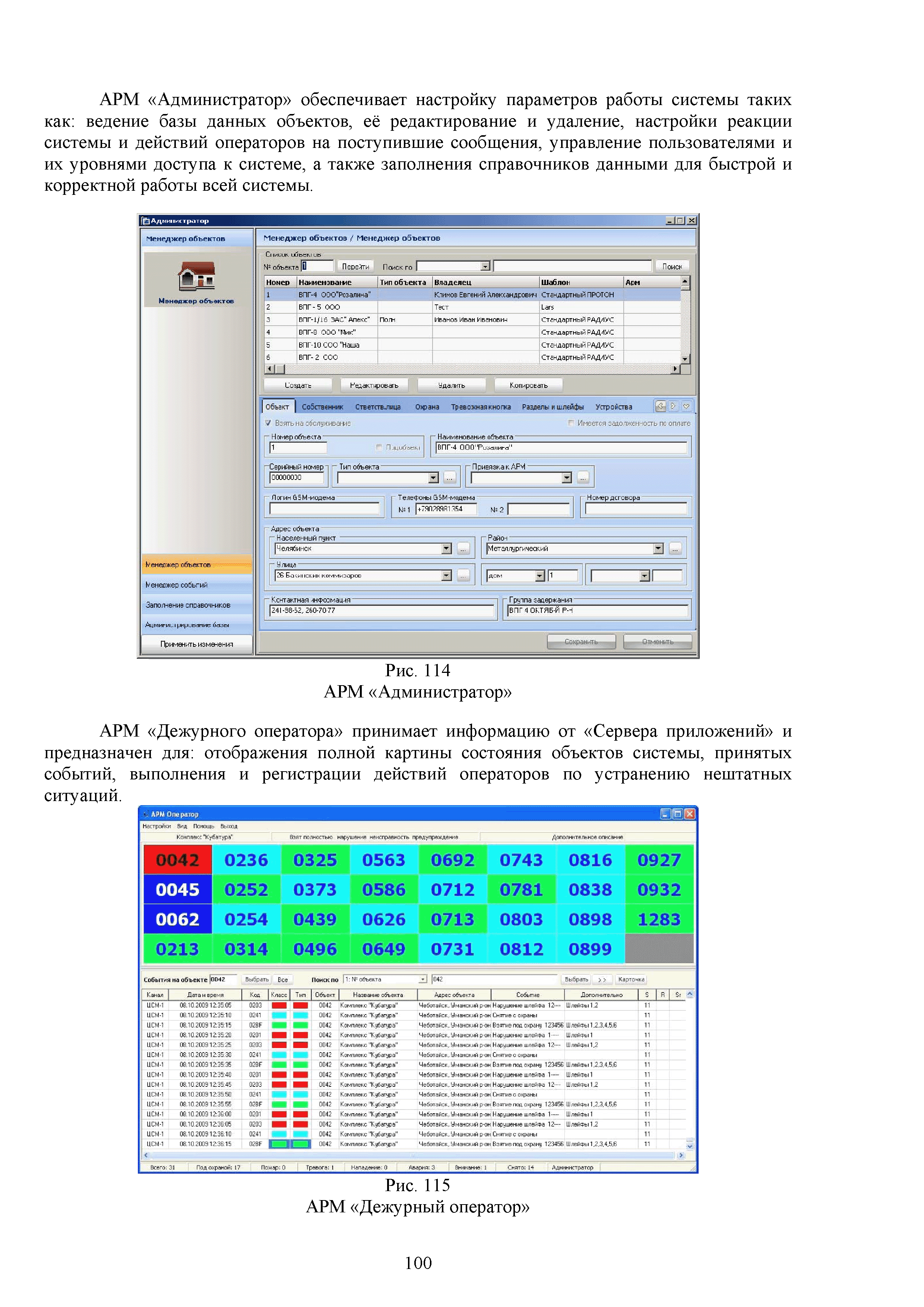Viewport: 924px width, 1307px height.
Task: Switch to Охрана tab
Action: click(x=427, y=406)
